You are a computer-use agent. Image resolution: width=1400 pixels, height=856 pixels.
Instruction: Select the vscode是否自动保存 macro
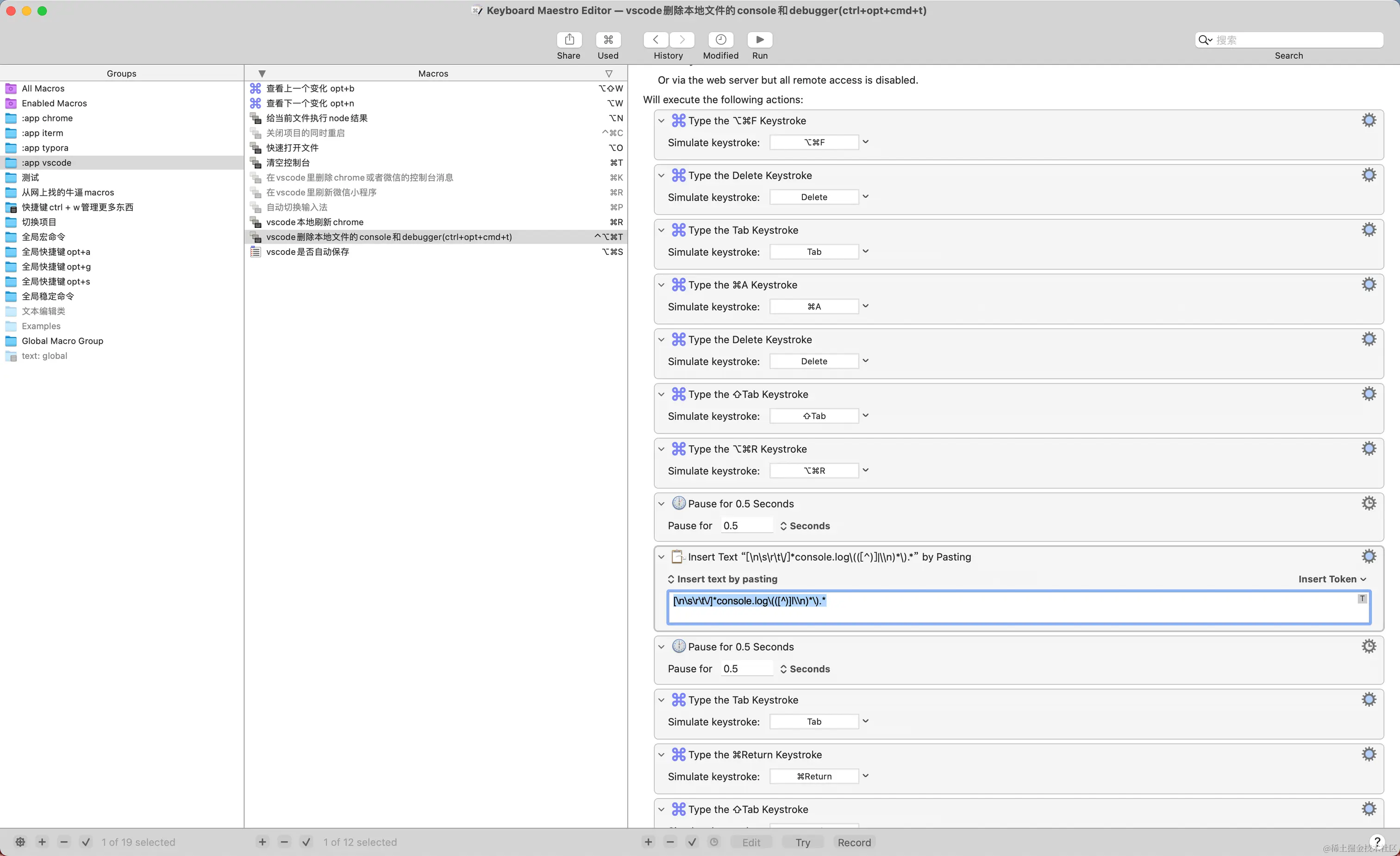tap(436, 252)
